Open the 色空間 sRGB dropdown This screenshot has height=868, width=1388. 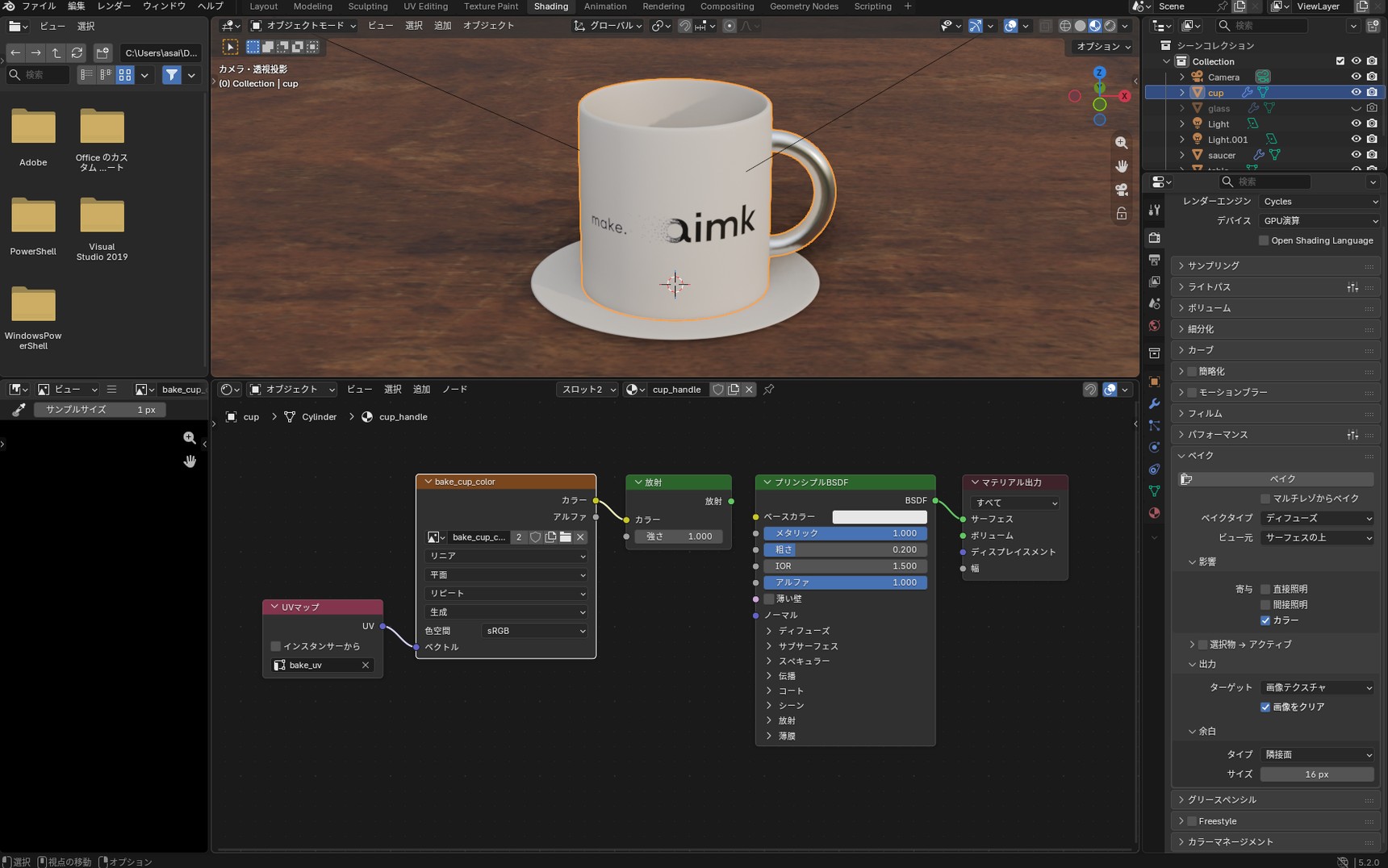click(535, 631)
